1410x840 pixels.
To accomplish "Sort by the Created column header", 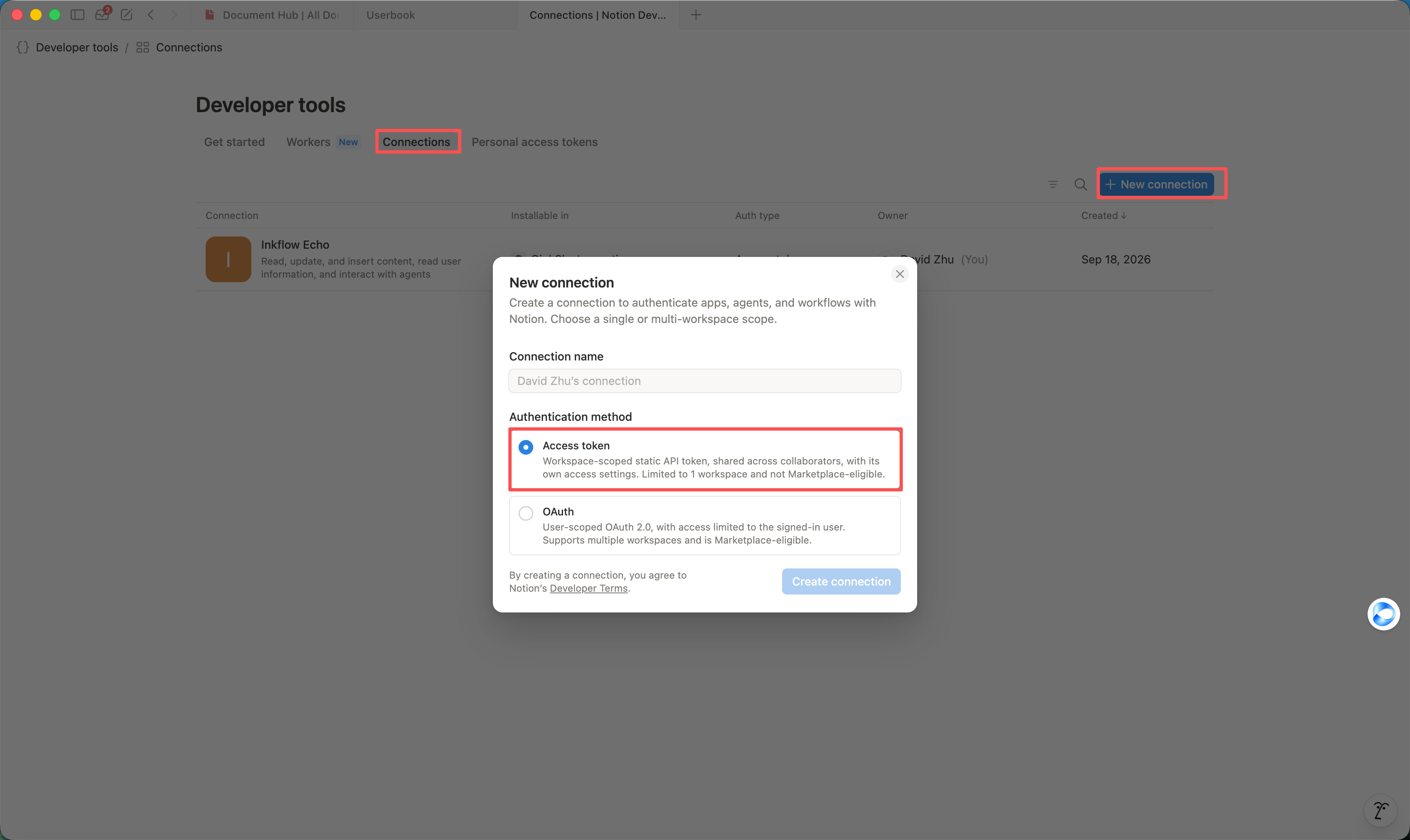I will pyautogui.click(x=1104, y=216).
